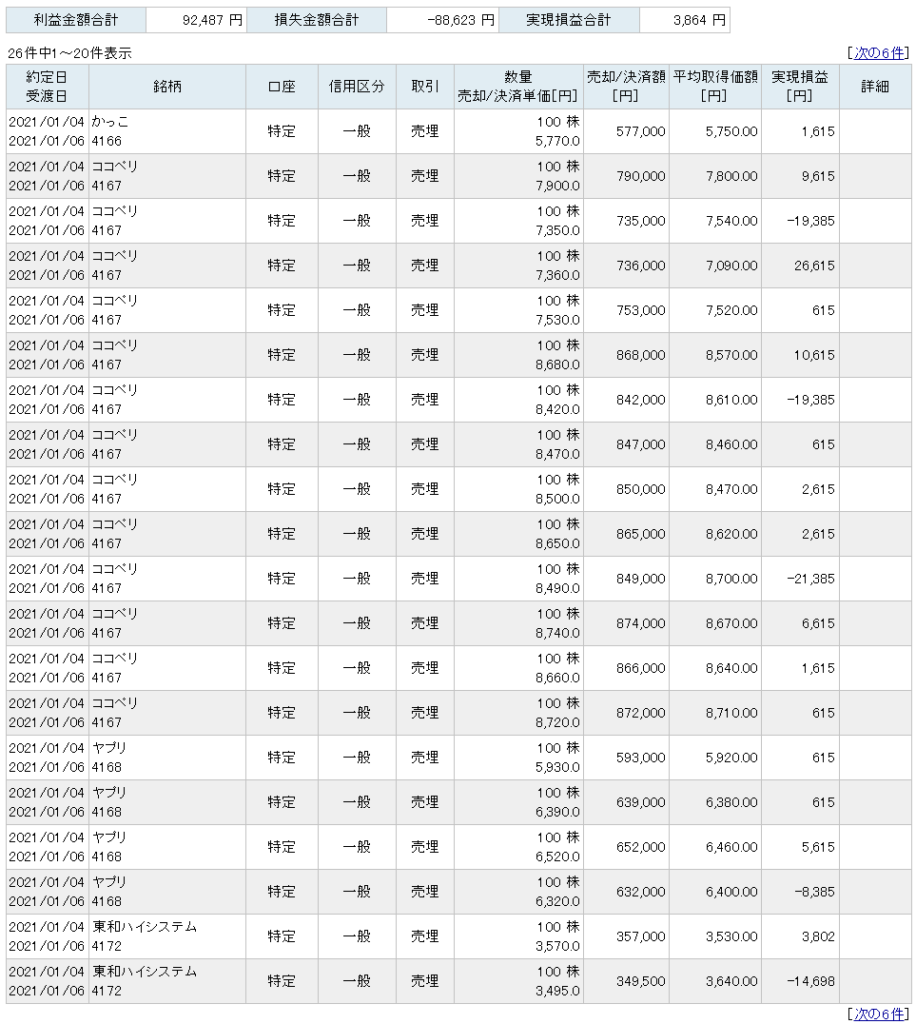Viewport: 916px width, 1024px height.
Task: Click the 取引 column header
Action: coord(425,87)
